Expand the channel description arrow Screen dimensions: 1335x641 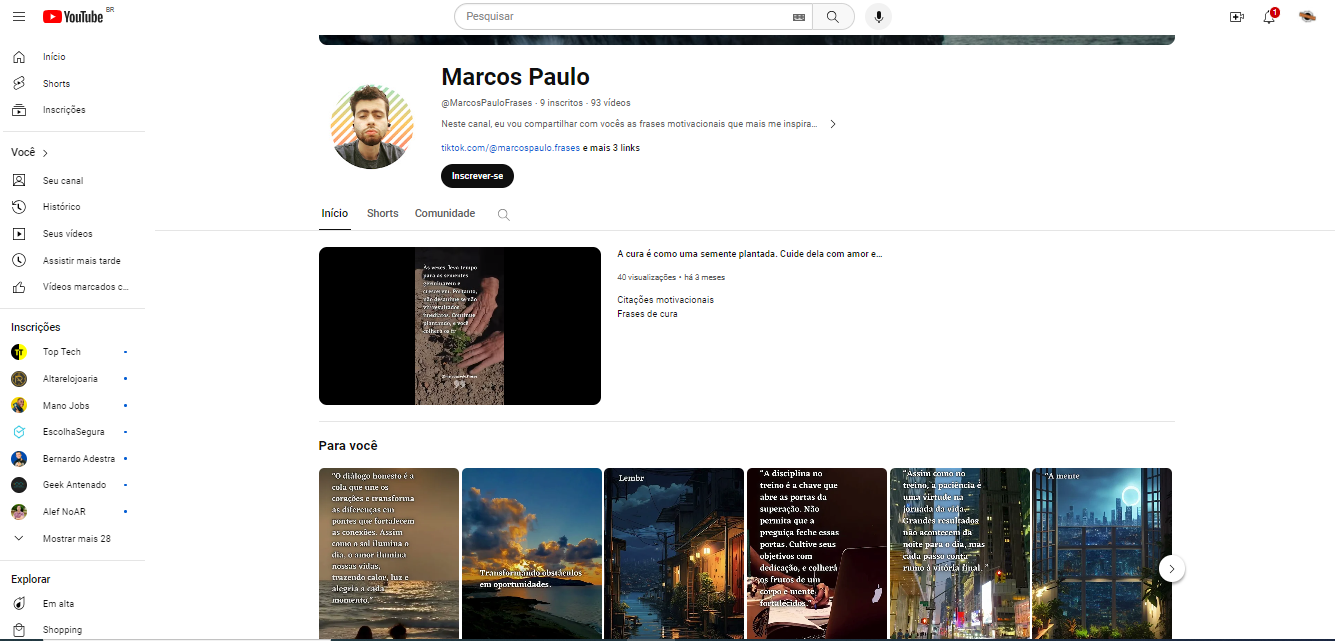pos(832,124)
